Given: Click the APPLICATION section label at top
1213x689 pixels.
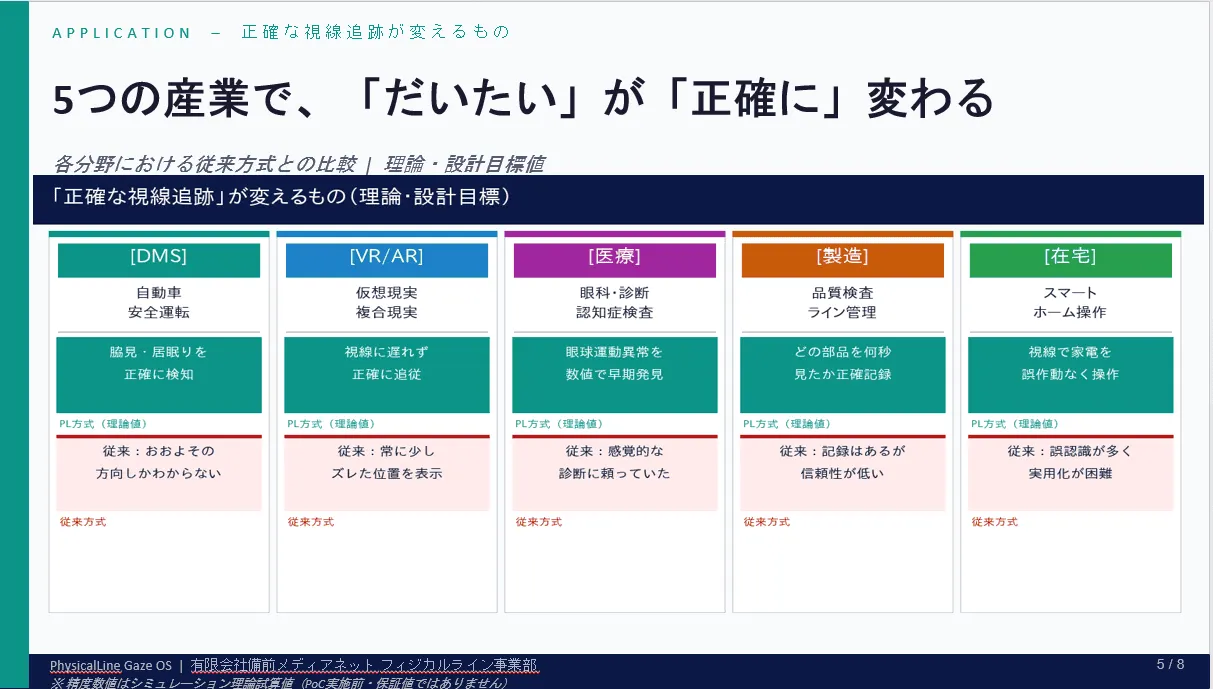Looking at the screenshot, I should pyautogui.click(x=121, y=33).
